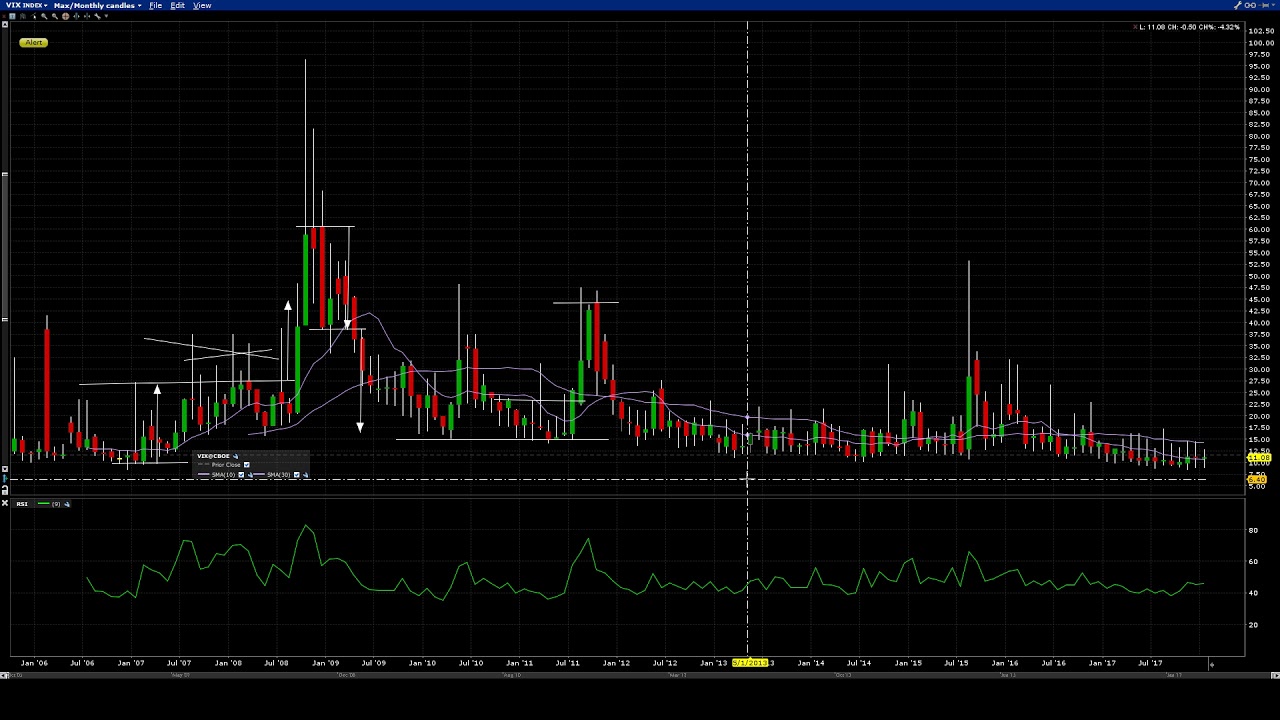Click the zoom in magnifier icon
Viewport: 1280px width, 720px height.
[x=44, y=16]
